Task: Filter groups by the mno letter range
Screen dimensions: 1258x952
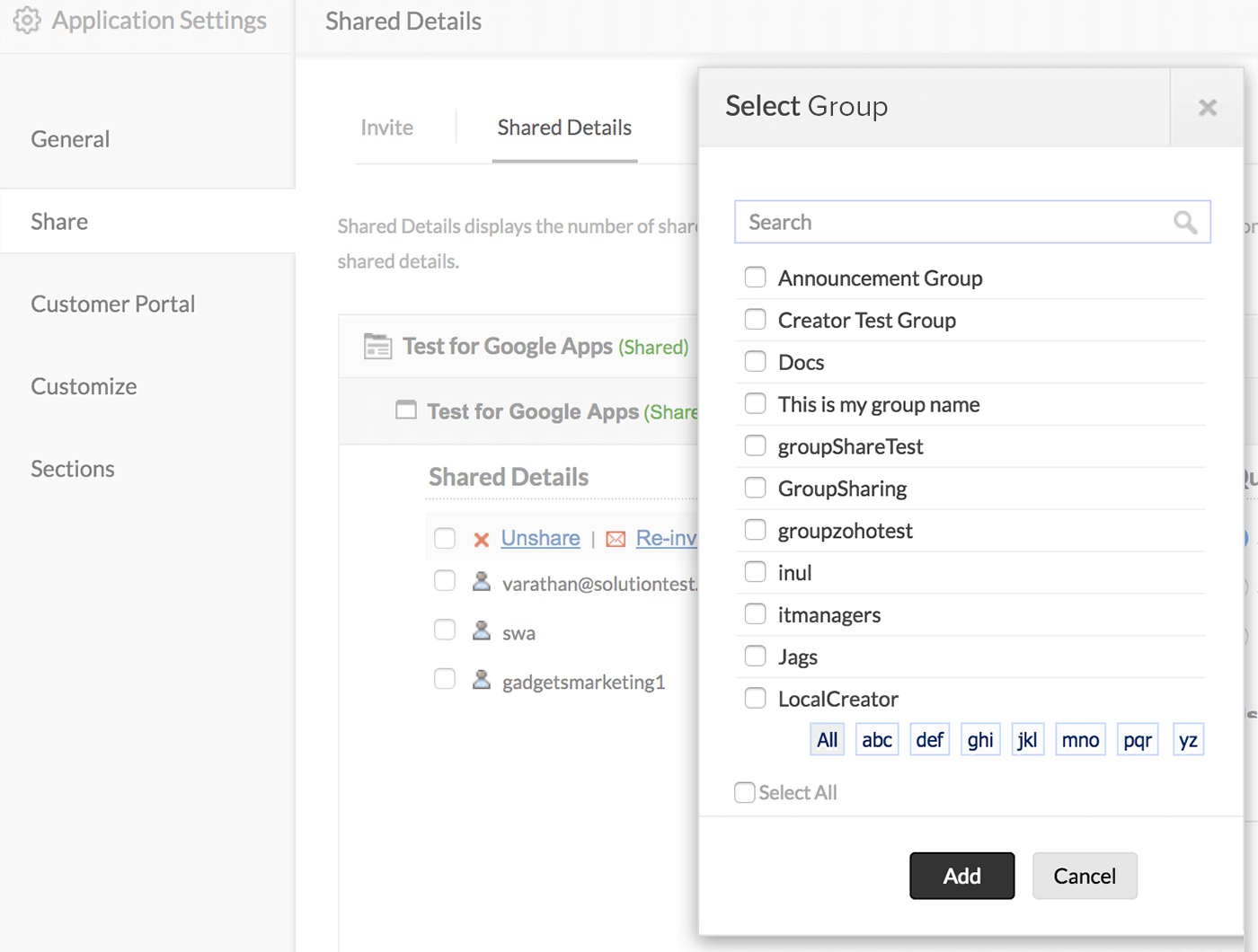Action: pos(1080,740)
